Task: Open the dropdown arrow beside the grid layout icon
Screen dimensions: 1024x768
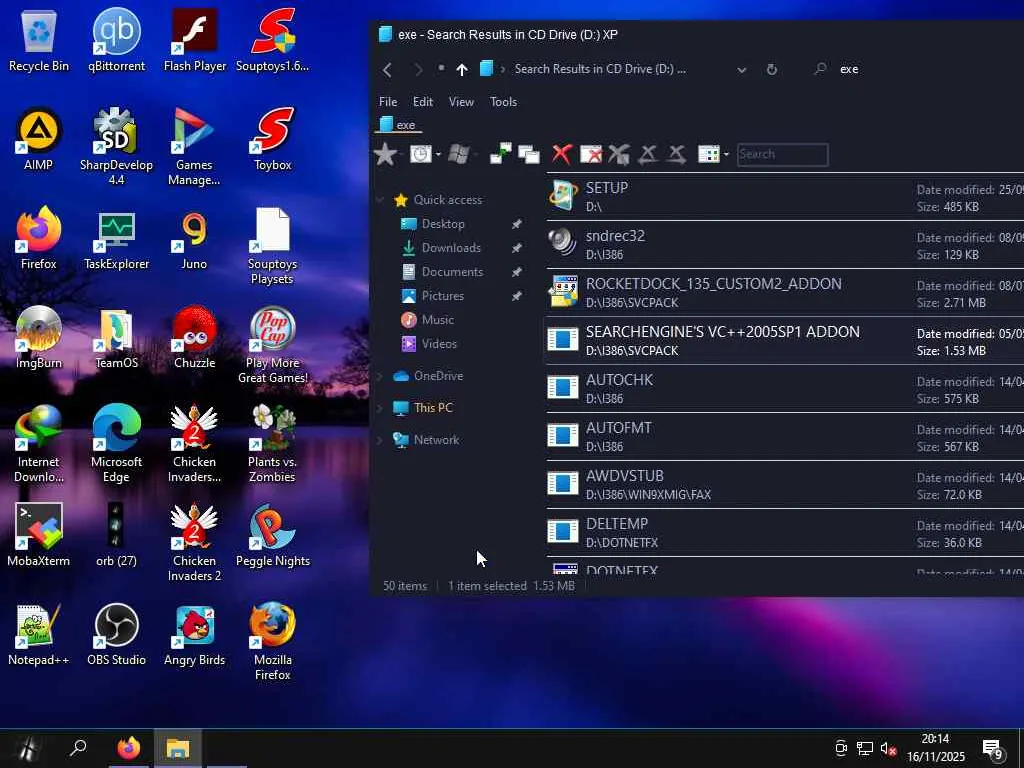Action: 726,155
